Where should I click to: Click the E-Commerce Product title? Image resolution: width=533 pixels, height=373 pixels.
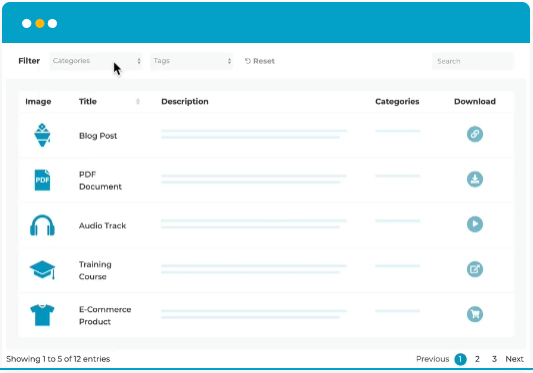105,315
